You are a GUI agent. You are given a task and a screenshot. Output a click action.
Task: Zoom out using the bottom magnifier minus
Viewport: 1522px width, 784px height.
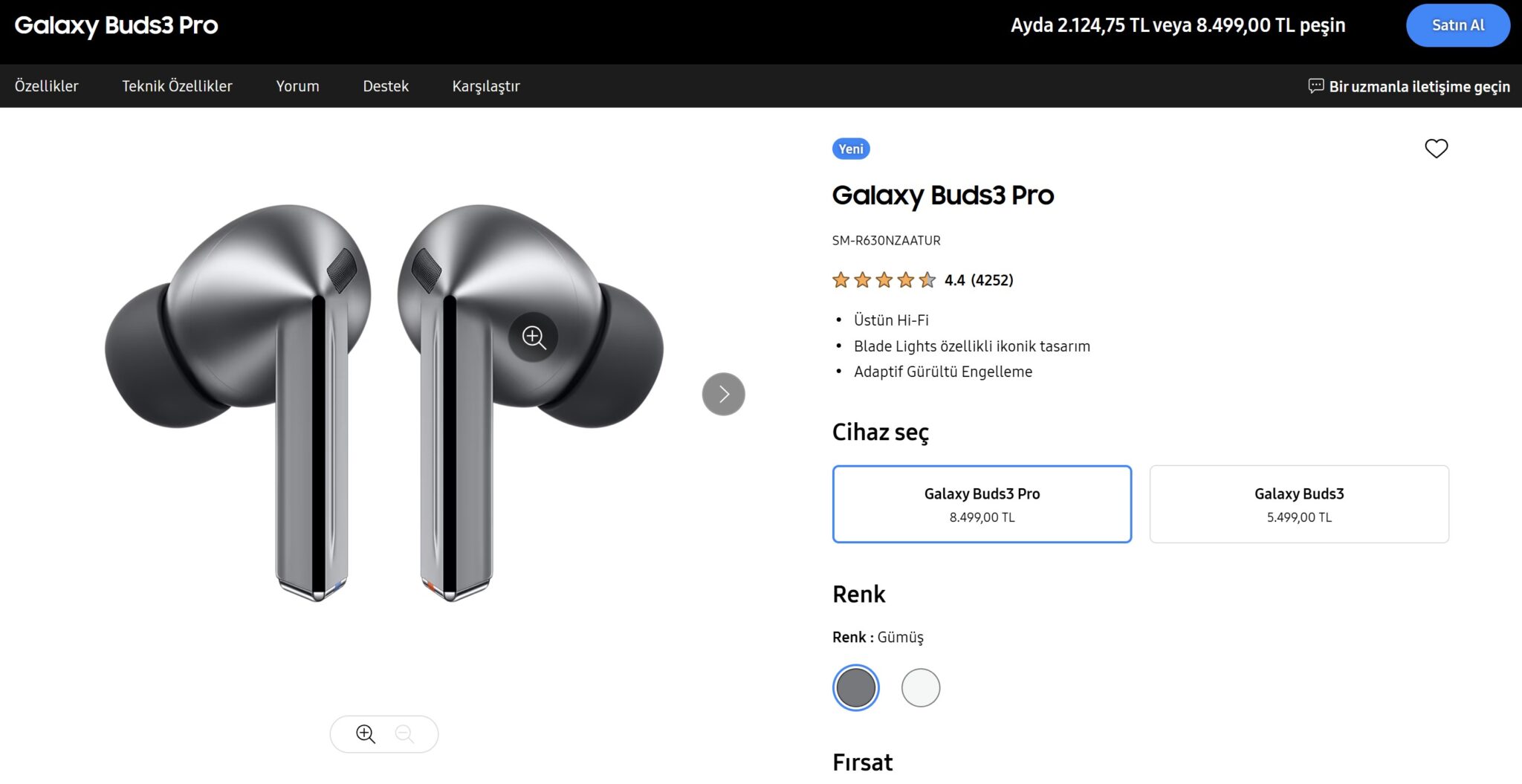point(404,734)
